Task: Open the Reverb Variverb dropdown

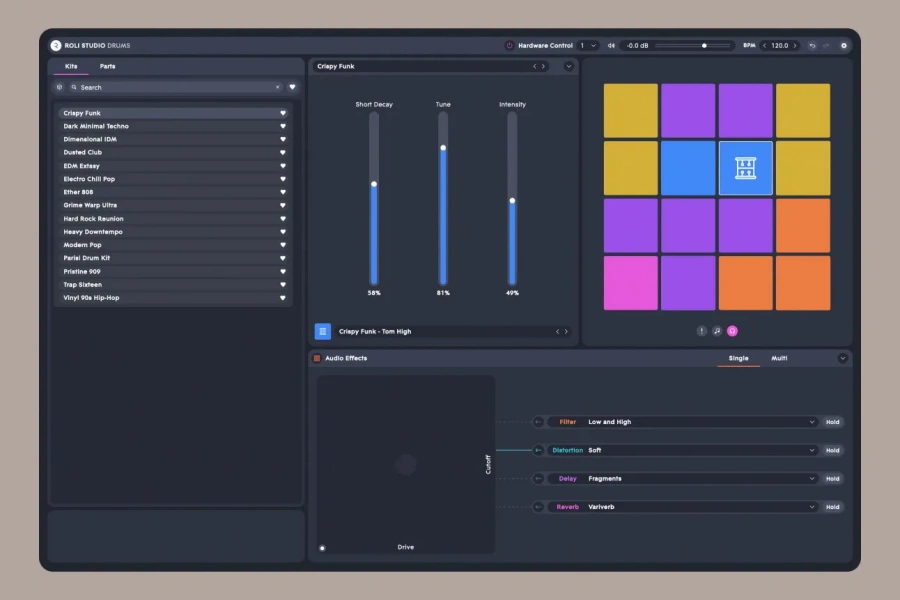Action: [x=683, y=507]
